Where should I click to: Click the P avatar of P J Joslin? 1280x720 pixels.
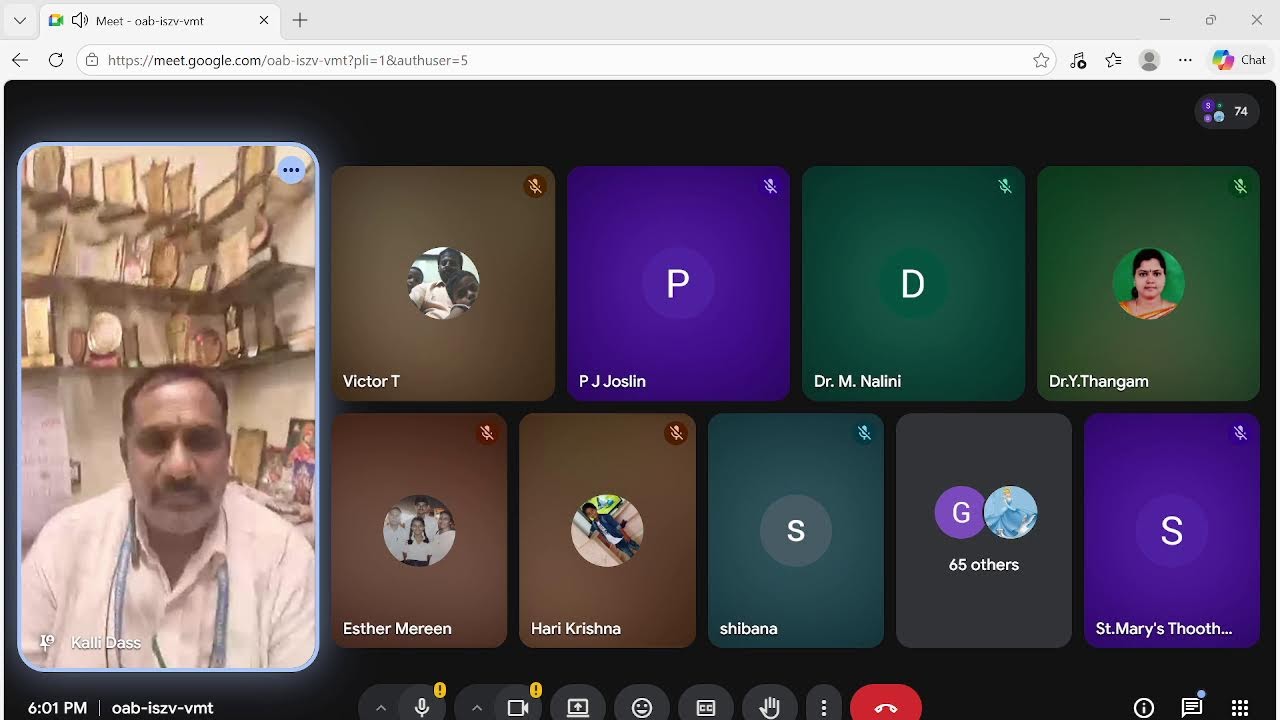coord(678,283)
